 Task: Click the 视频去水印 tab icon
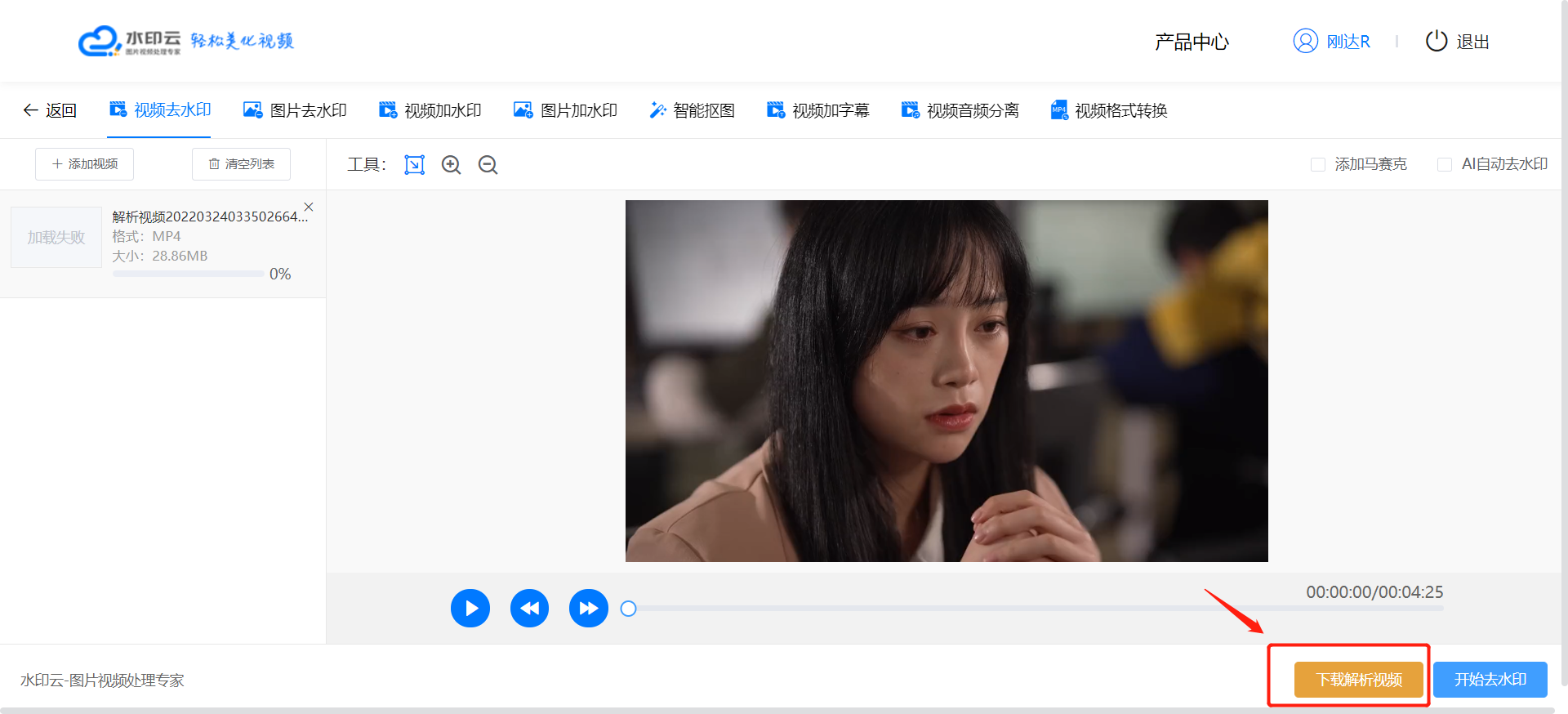118,109
